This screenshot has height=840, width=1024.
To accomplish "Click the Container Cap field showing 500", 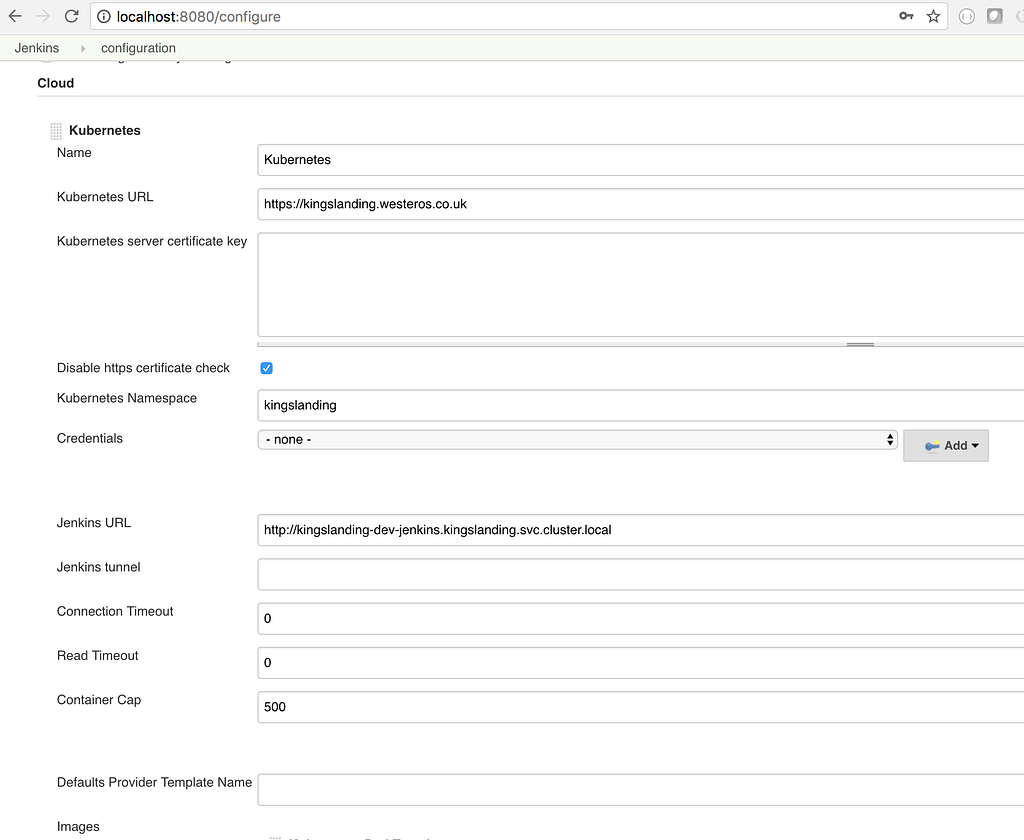I will [641, 707].
